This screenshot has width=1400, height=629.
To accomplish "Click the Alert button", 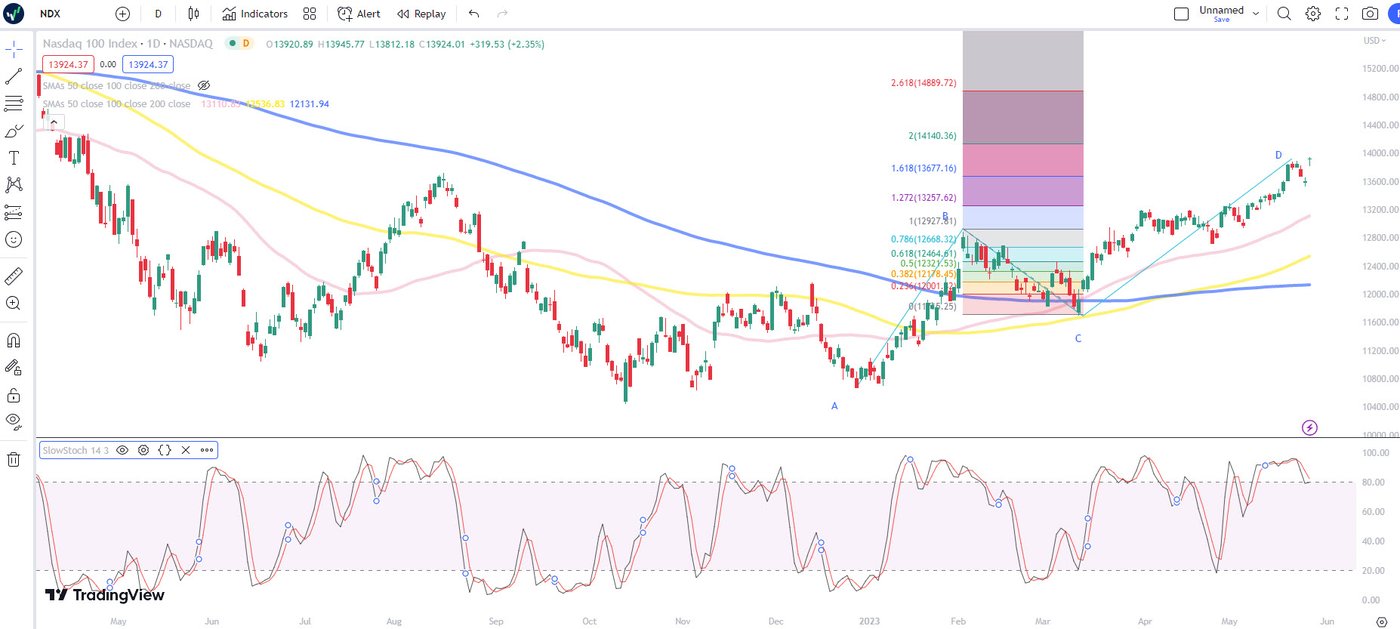I will click(359, 14).
